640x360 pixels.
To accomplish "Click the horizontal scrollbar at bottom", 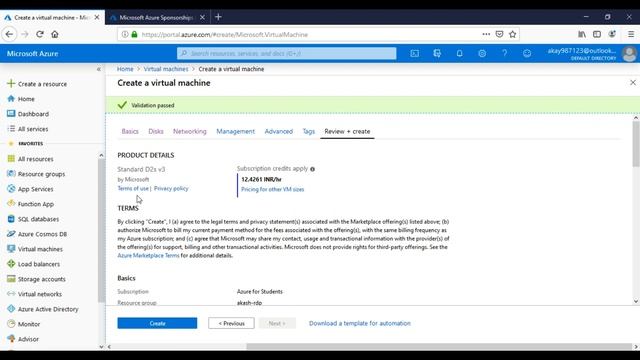I will [x=439, y=347].
